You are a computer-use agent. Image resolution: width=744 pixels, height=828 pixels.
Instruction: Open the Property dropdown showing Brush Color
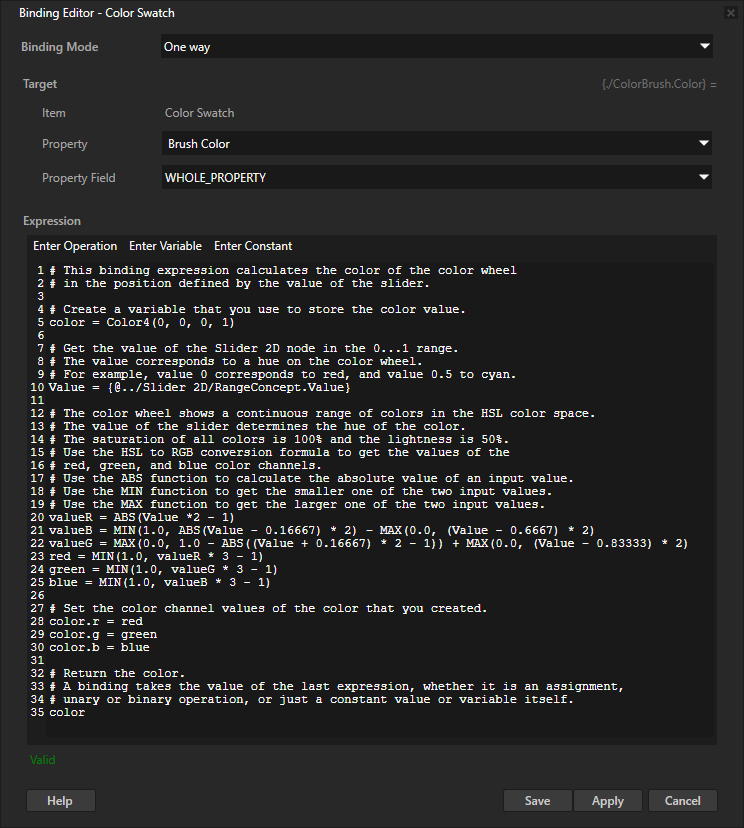(704, 143)
